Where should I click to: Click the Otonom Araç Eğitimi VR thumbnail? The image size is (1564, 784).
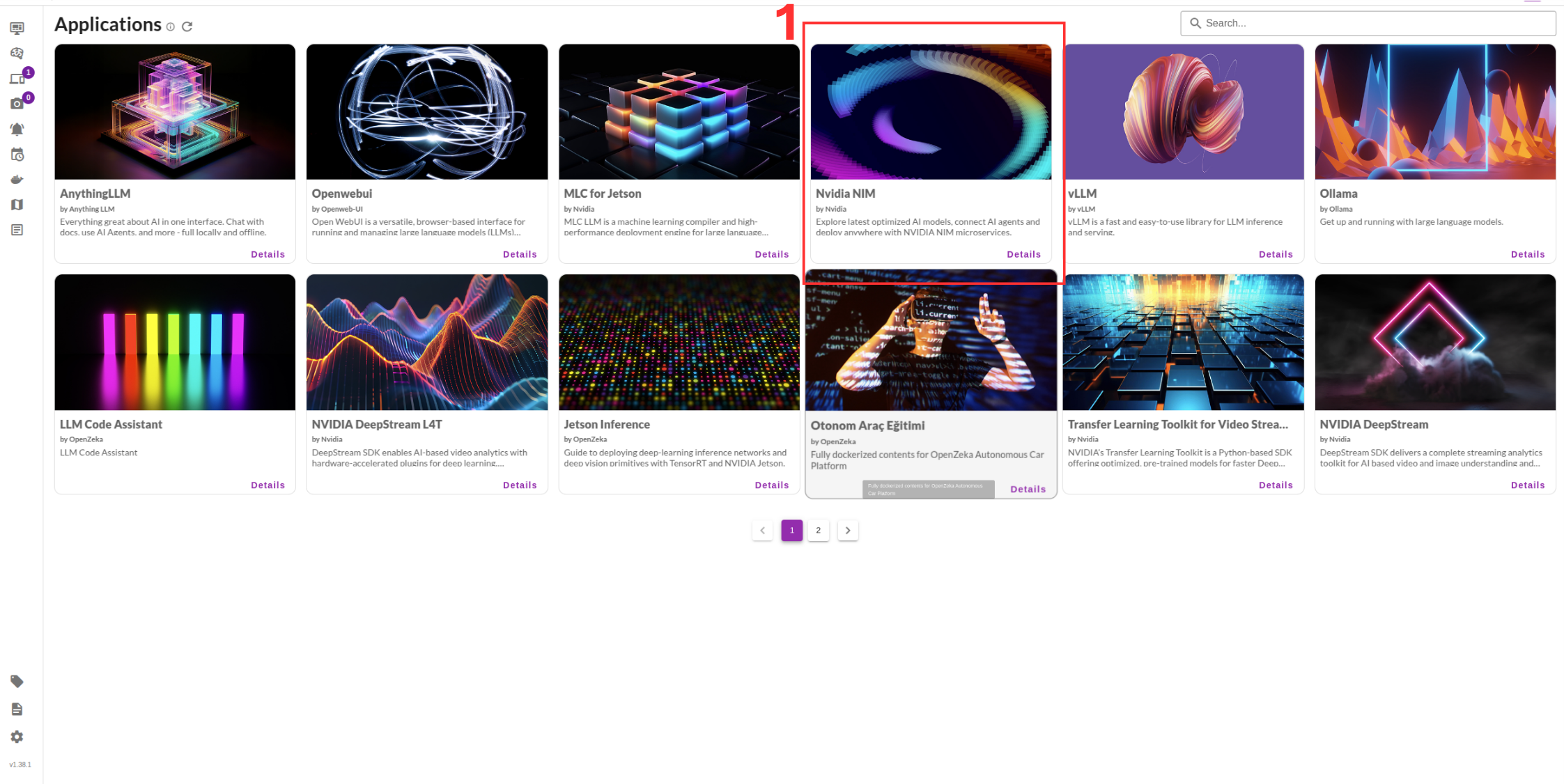point(931,341)
